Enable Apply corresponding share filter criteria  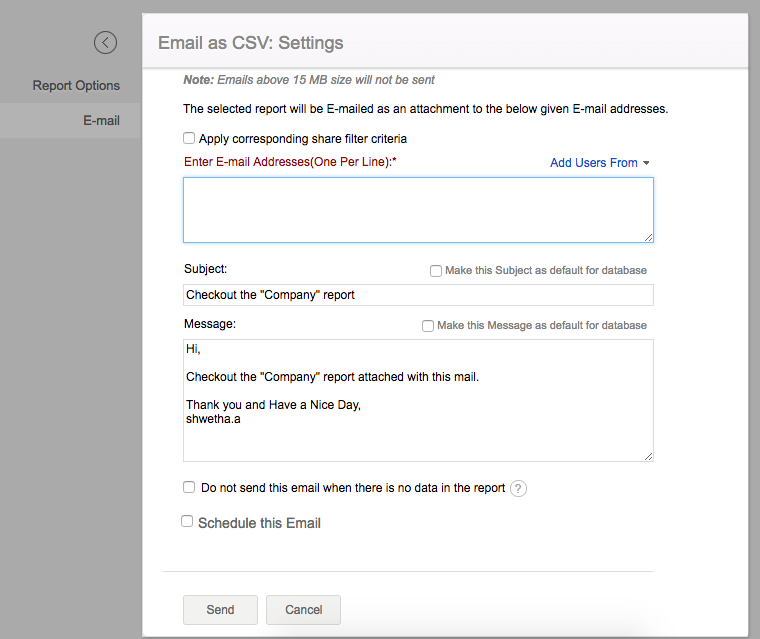click(189, 139)
